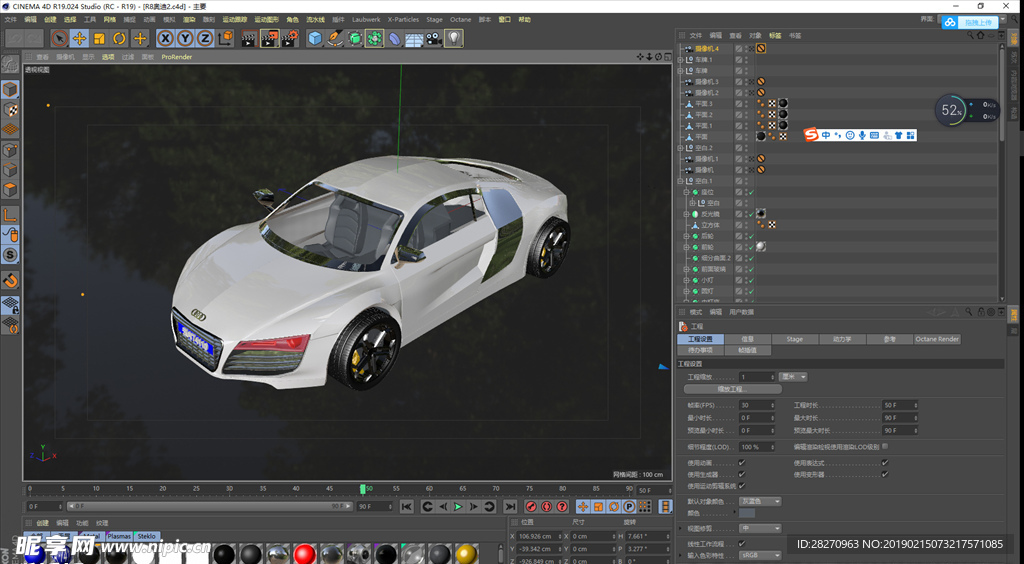Click the 颜色 color swatch

(x=747, y=513)
